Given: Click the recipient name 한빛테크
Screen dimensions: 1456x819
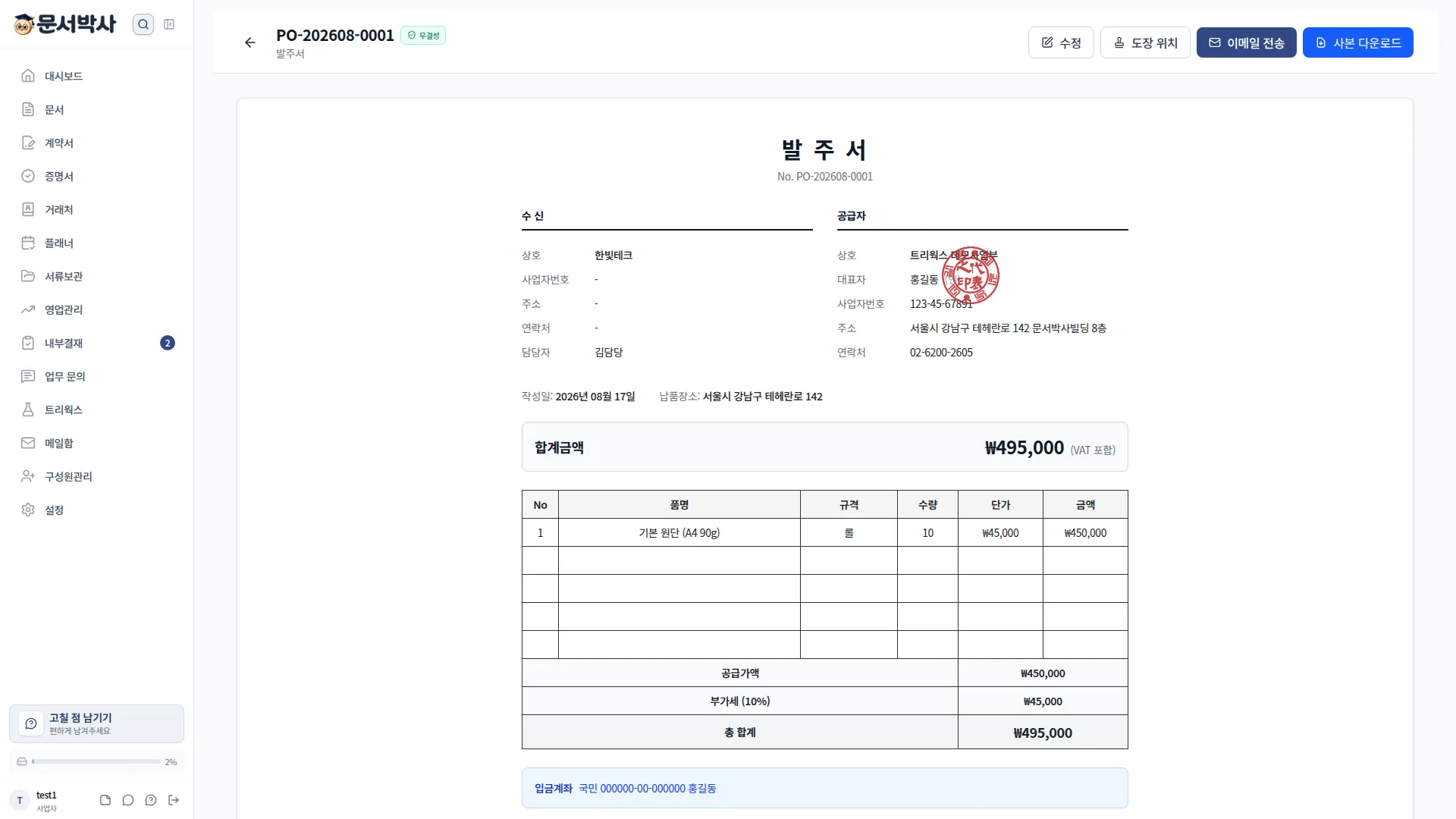Looking at the screenshot, I should (613, 256).
